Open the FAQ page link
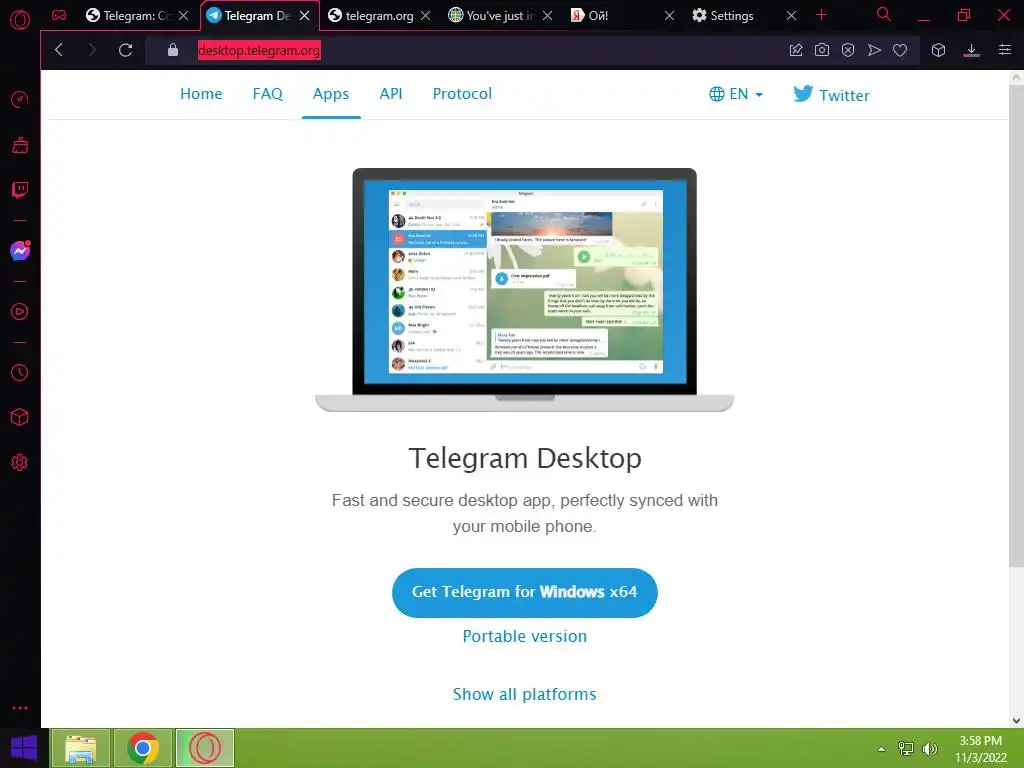The image size is (1024, 768). coord(268,94)
